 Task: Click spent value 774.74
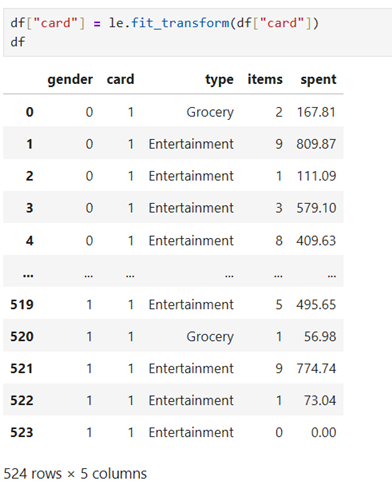coord(316,369)
